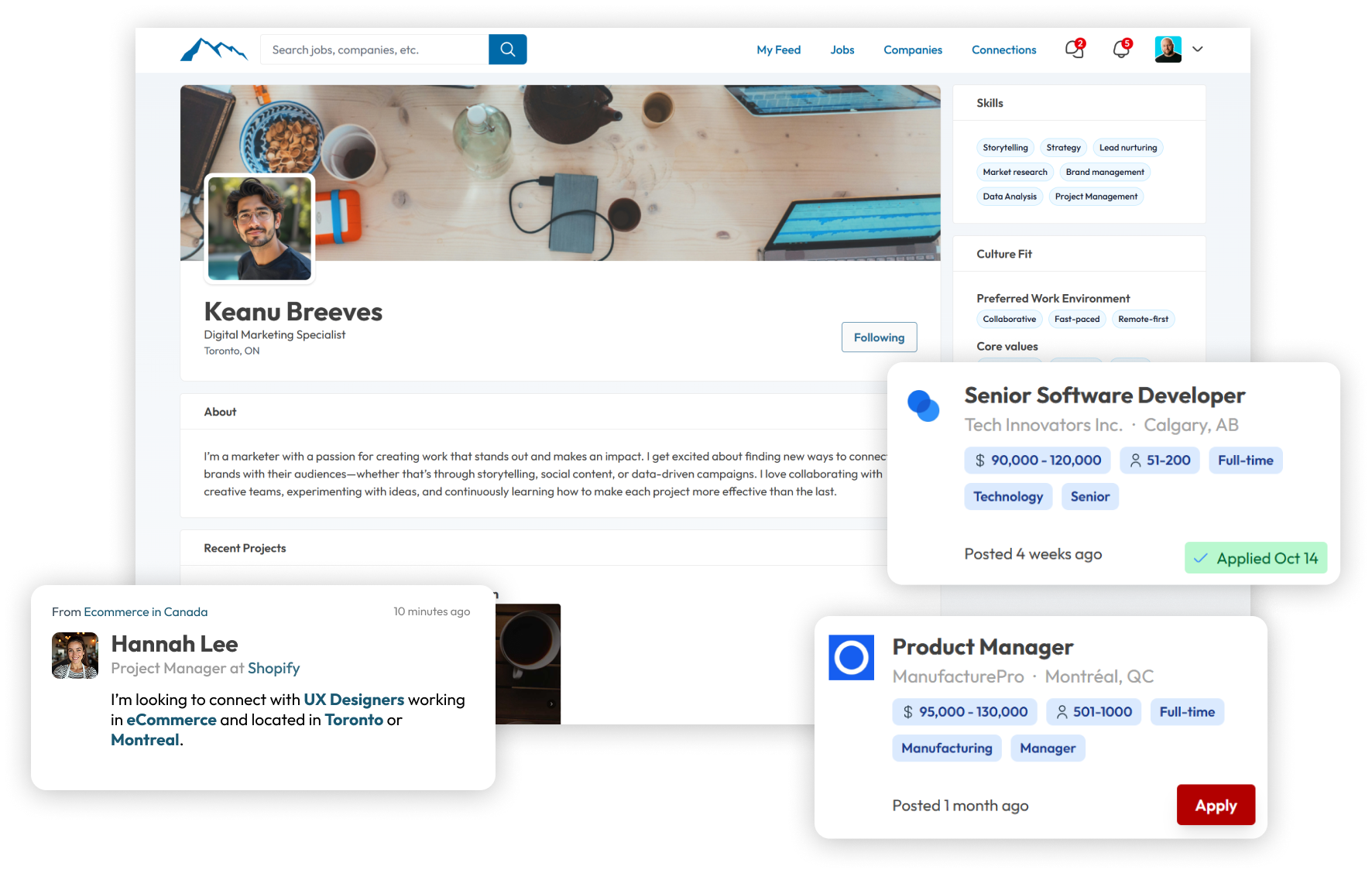Image resolution: width=1372 pixels, height=873 pixels.
Task: Open the Shopify link in Hannah's post
Action: coord(273,668)
